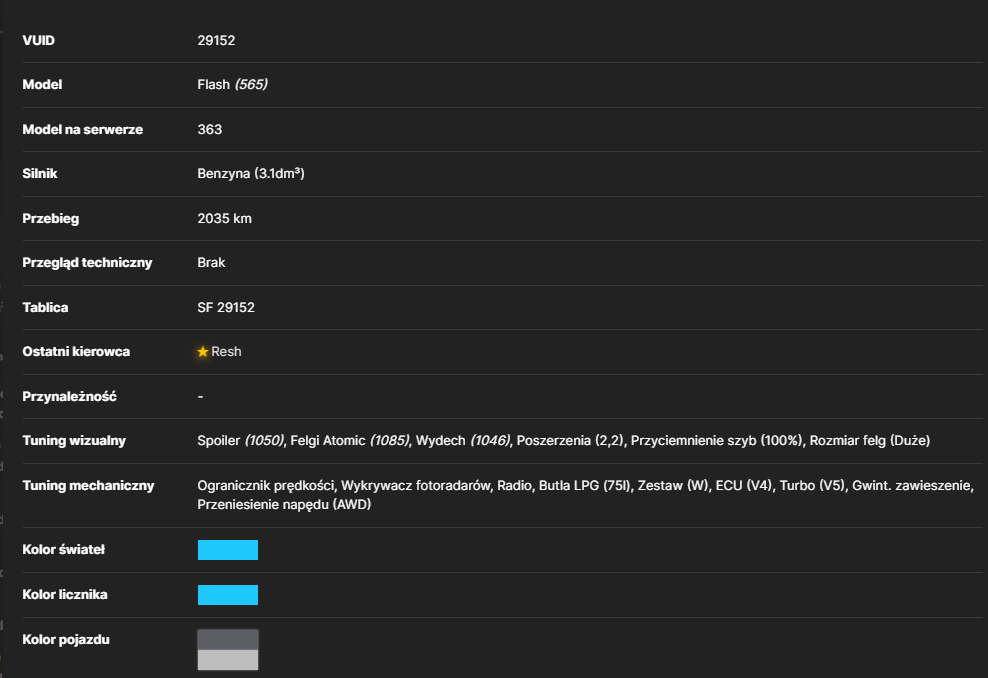The image size is (988, 678).
Task: Click the VUID value 29152
Action: point(216,40)
